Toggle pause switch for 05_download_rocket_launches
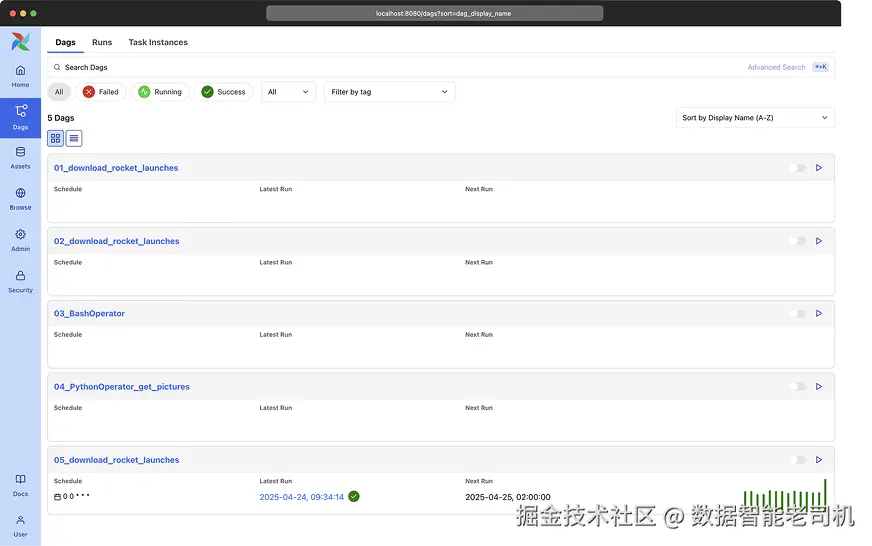872x546 pixels. point(797,460)
